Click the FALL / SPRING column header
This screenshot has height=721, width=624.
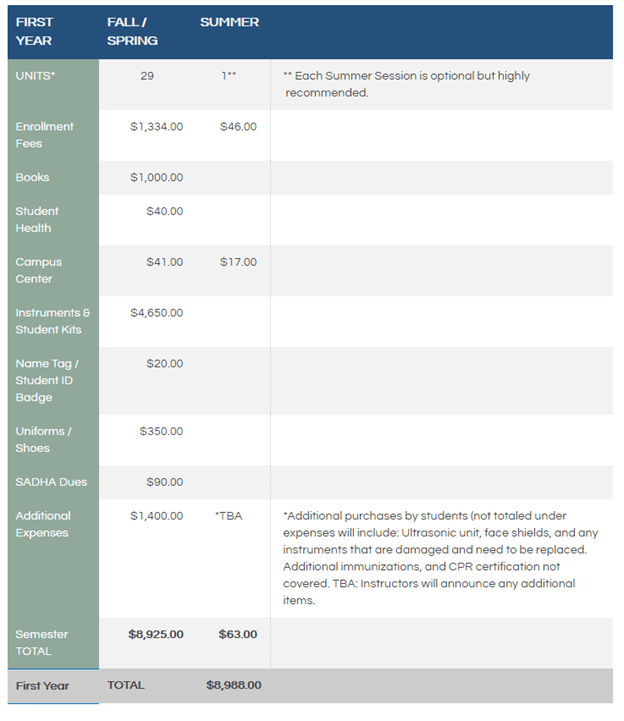(x=132, y=31)
